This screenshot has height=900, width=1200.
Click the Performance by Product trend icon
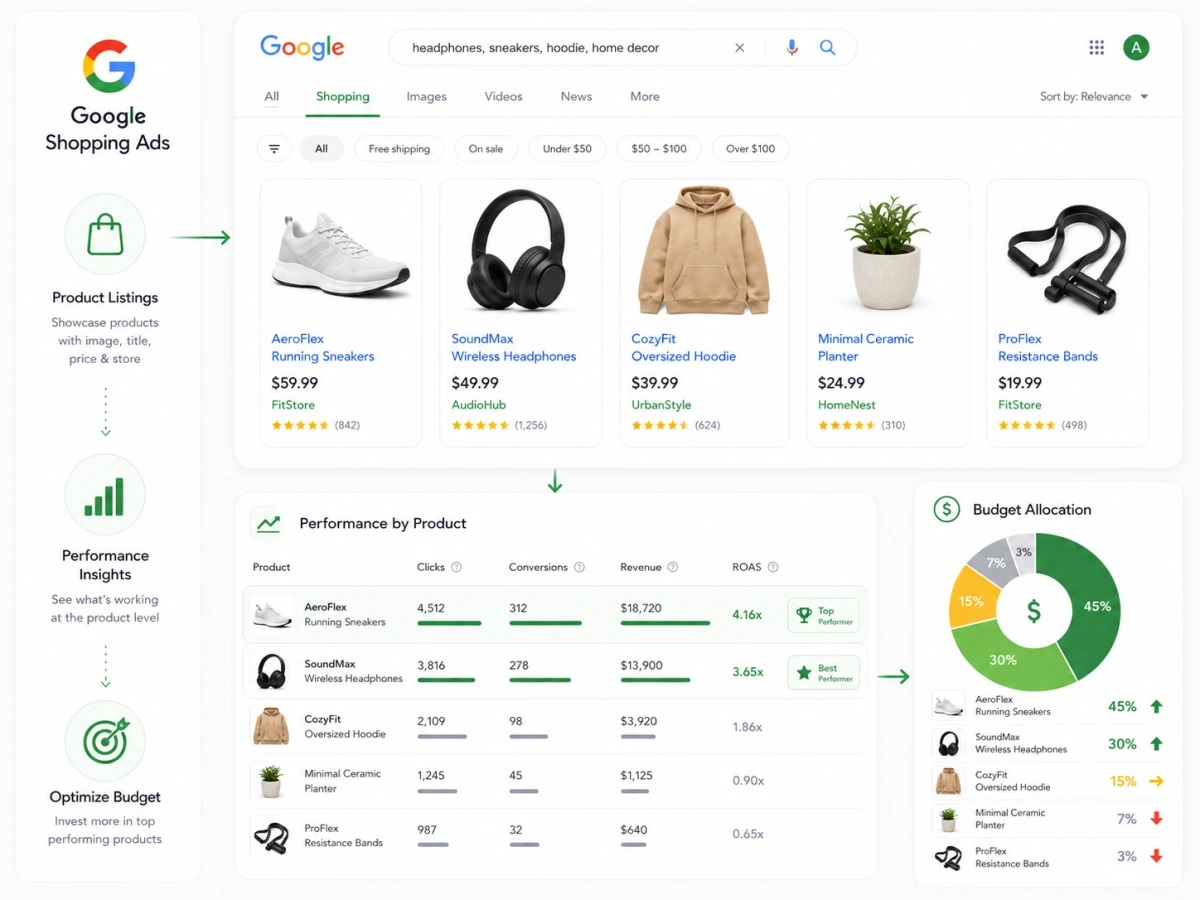267,523
